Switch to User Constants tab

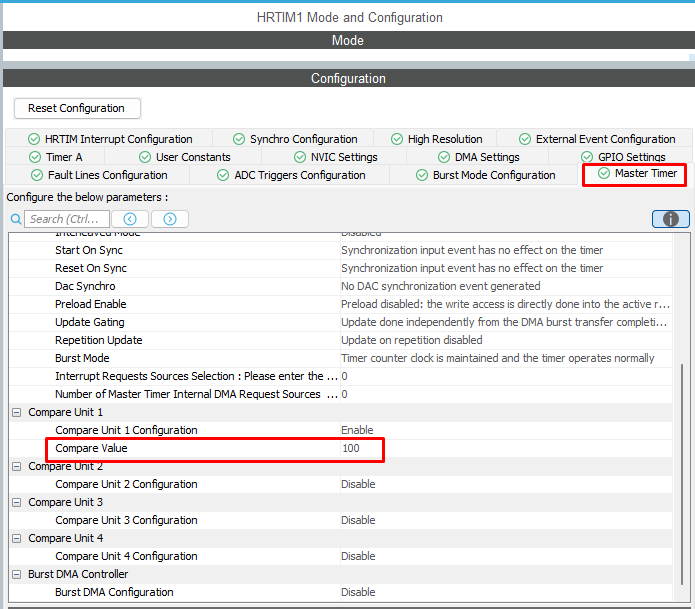pos(184,157)
